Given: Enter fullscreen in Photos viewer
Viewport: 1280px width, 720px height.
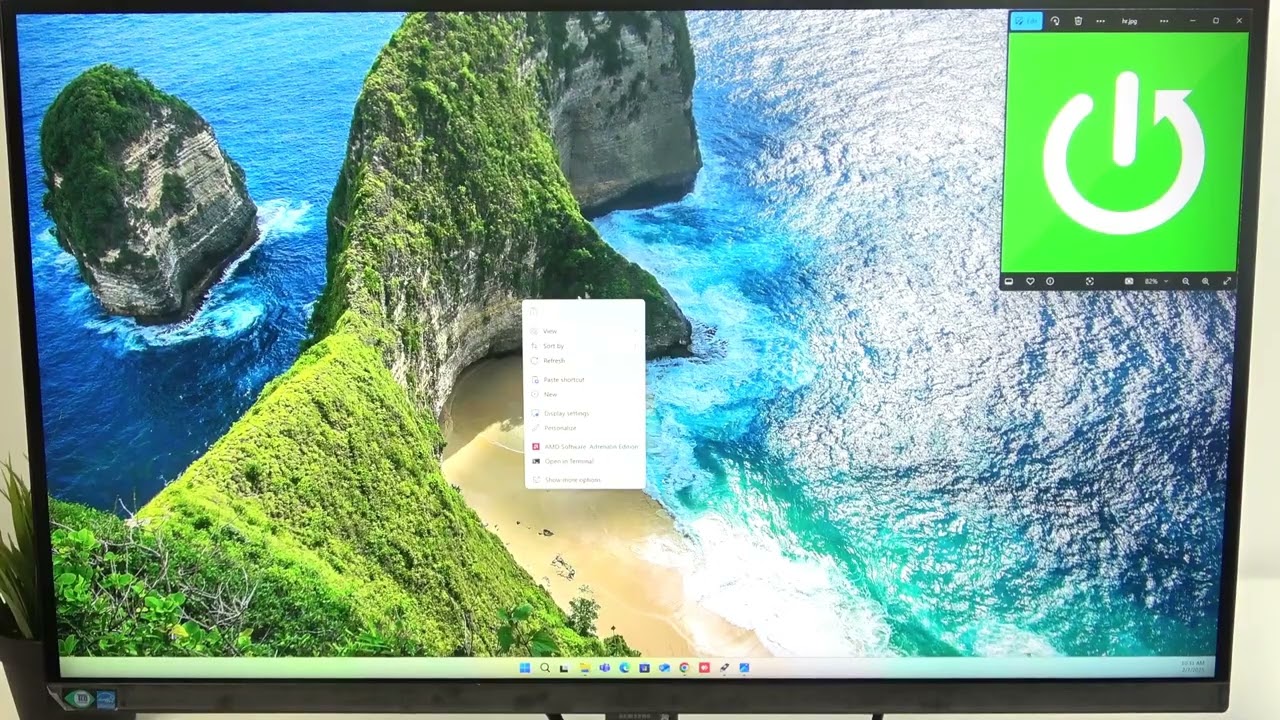Looking at the screenshot, I should point(1227,282).
